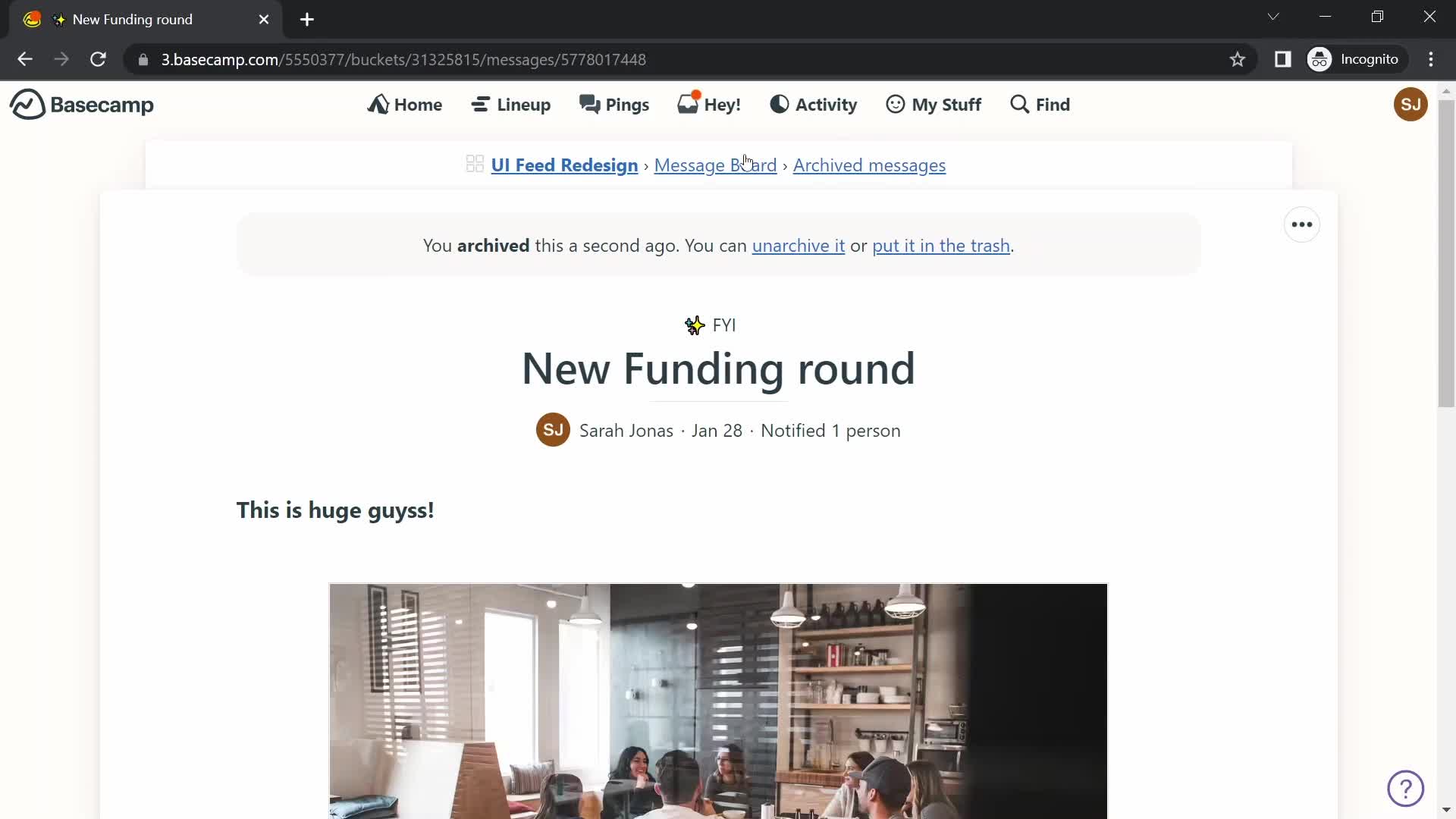
Task: Click Archived messages breadcrumb link
Action: pos(869,165)
